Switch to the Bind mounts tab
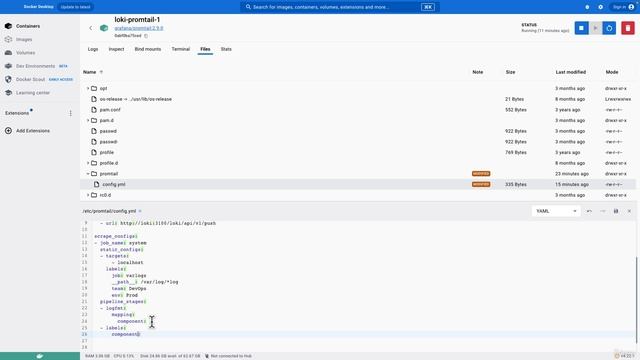 [148, 49]
